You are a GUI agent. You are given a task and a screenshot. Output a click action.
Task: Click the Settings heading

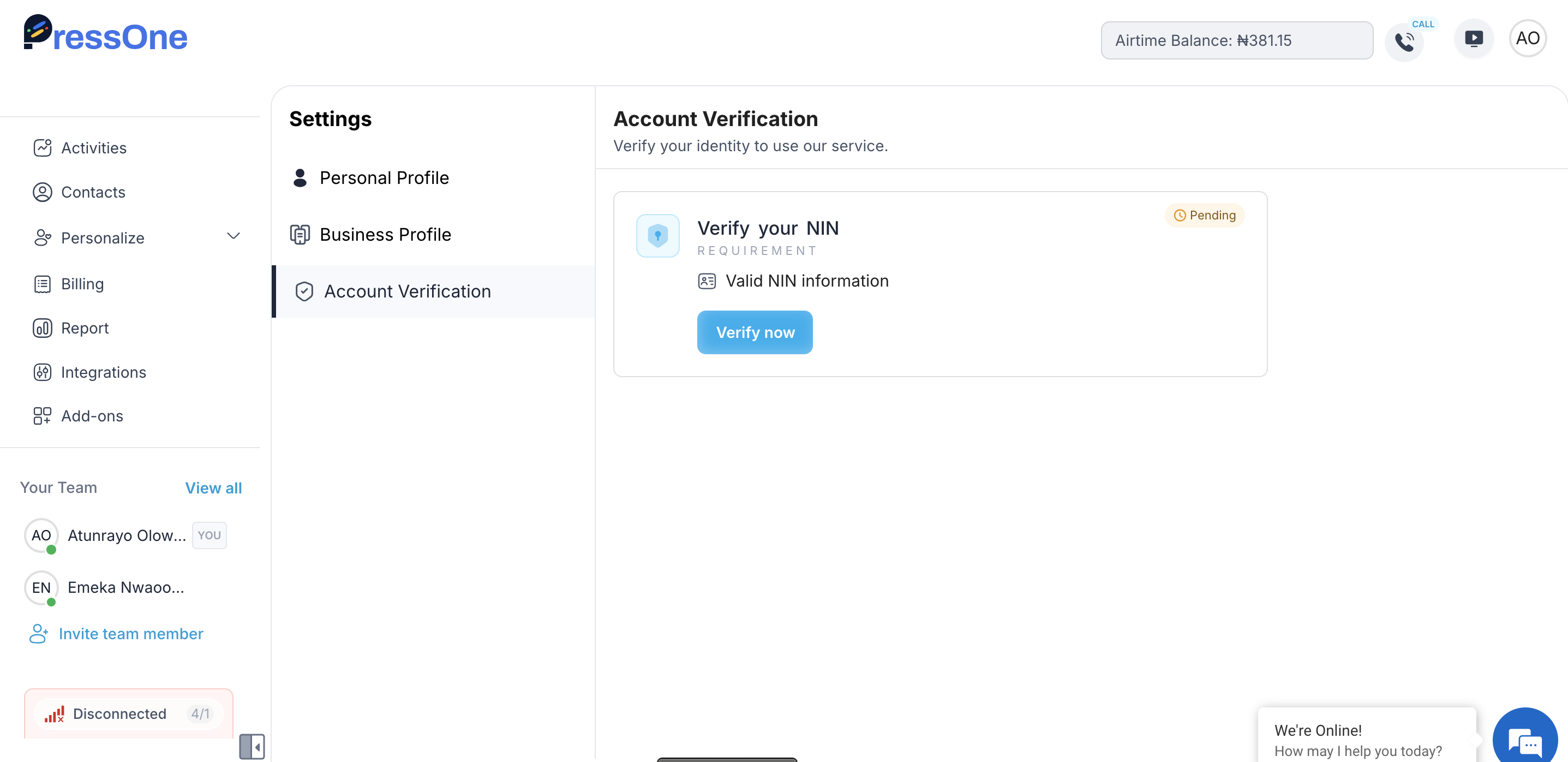coord(330,120)
